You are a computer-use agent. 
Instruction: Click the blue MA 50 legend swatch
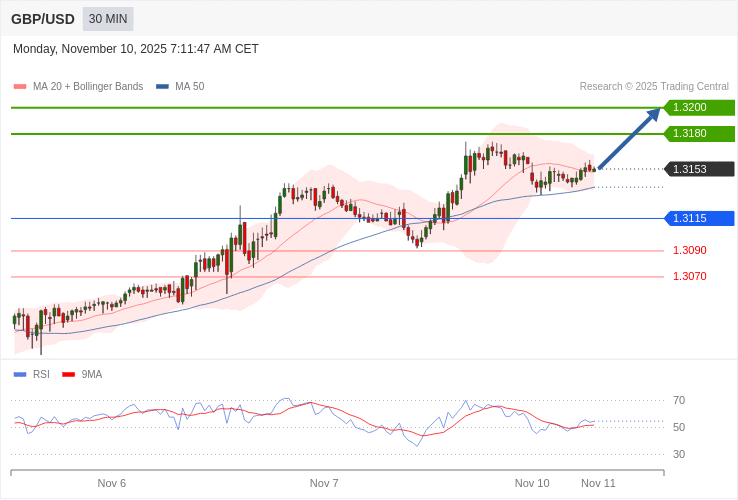tap(162, 87)
